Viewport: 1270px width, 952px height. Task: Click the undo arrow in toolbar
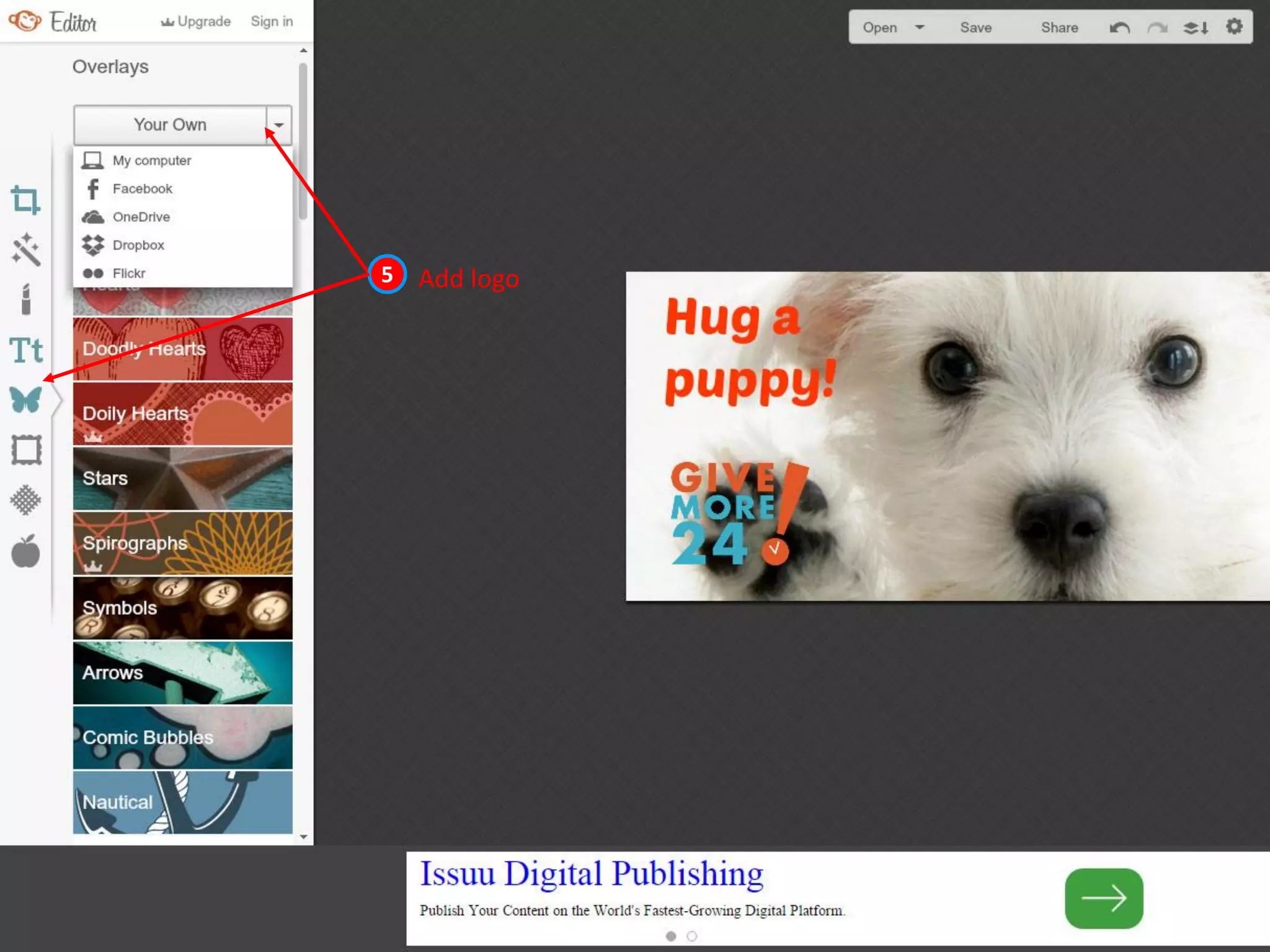[x=1119, y=28]
